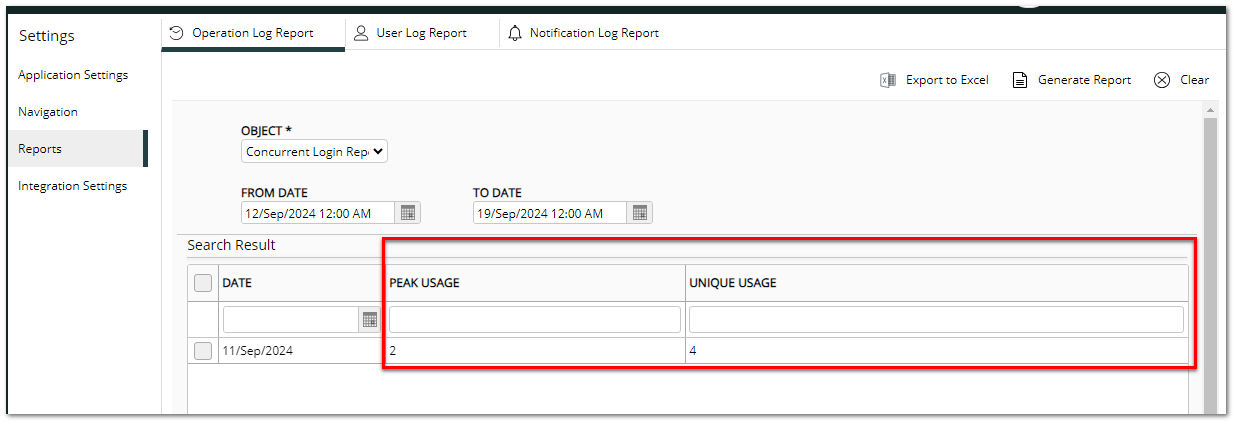Click the Date column filter field
The height and width of the screenshot is (424, 1236).
(292, 319)
